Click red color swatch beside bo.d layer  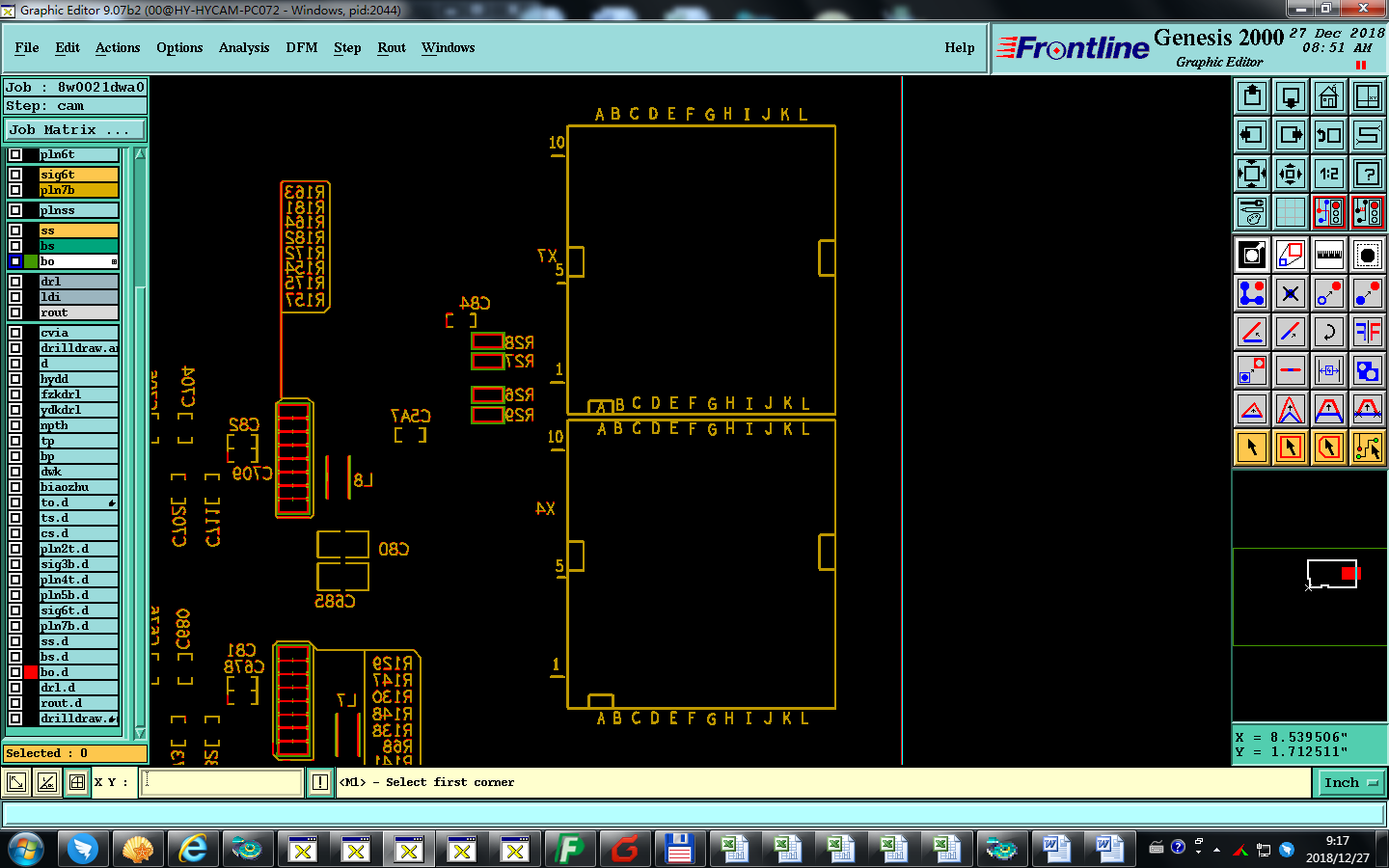[x=32, y=672]
